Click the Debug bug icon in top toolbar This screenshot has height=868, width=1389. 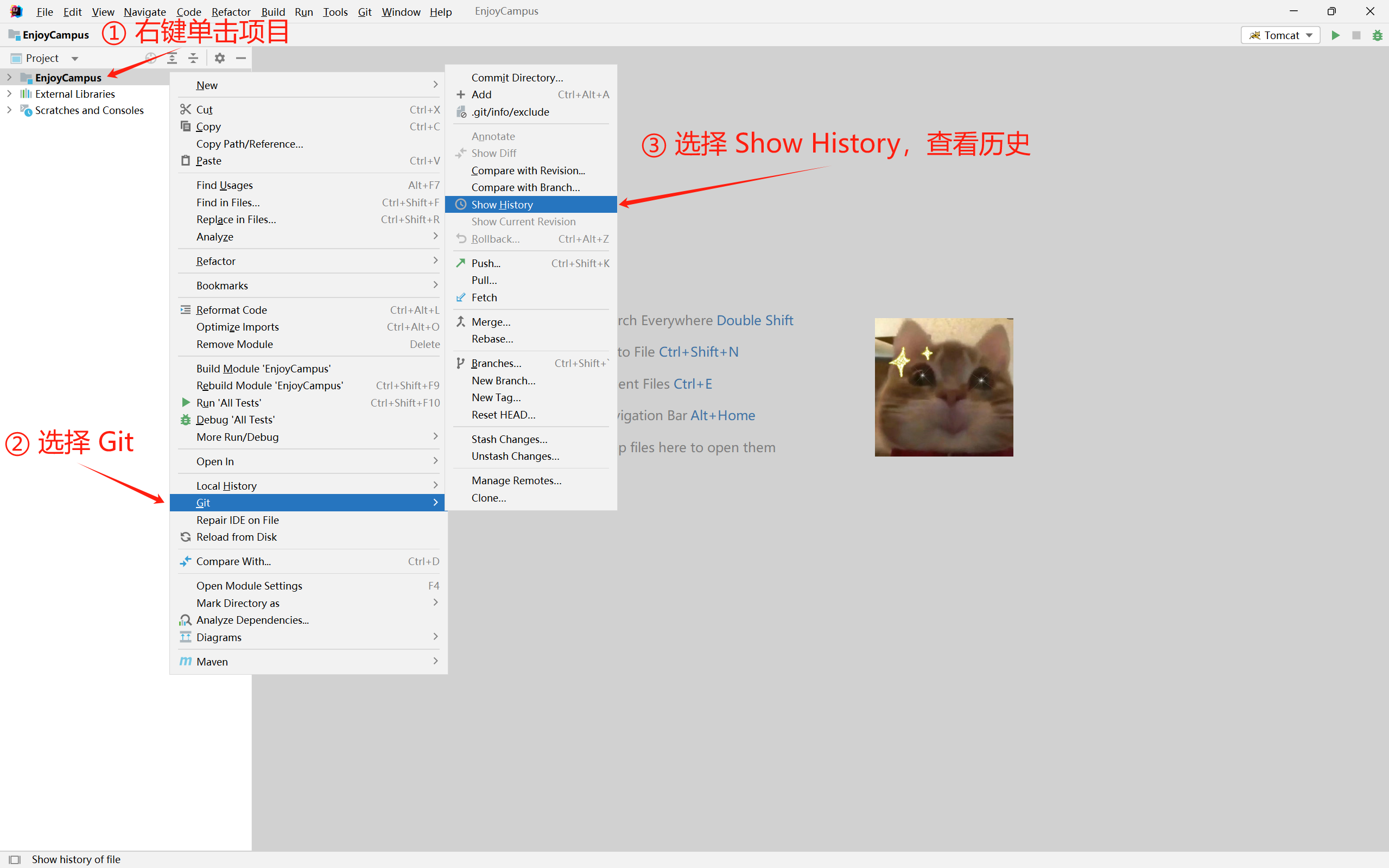(1377, 35)
